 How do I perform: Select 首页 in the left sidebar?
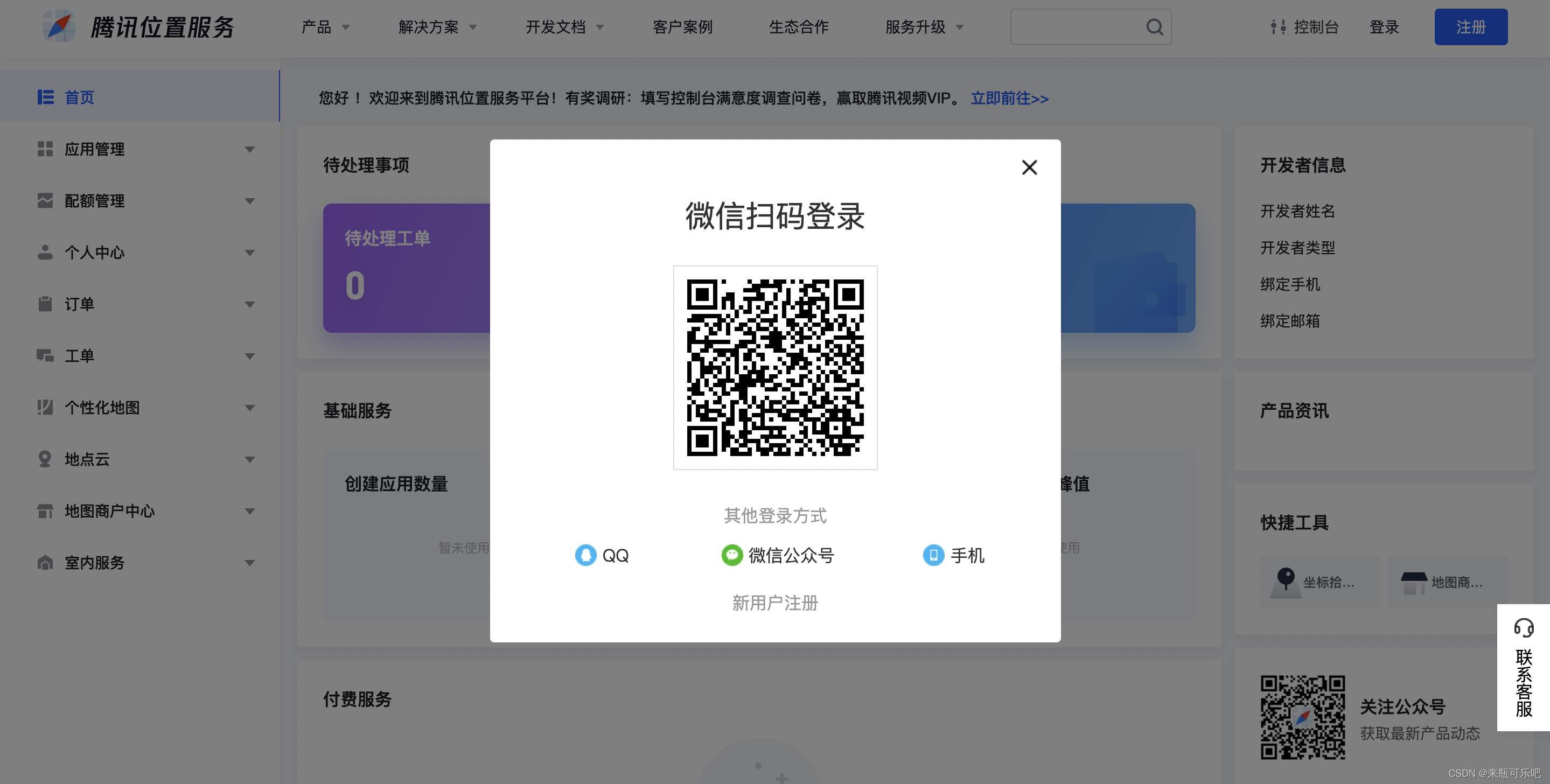(79, 97)
